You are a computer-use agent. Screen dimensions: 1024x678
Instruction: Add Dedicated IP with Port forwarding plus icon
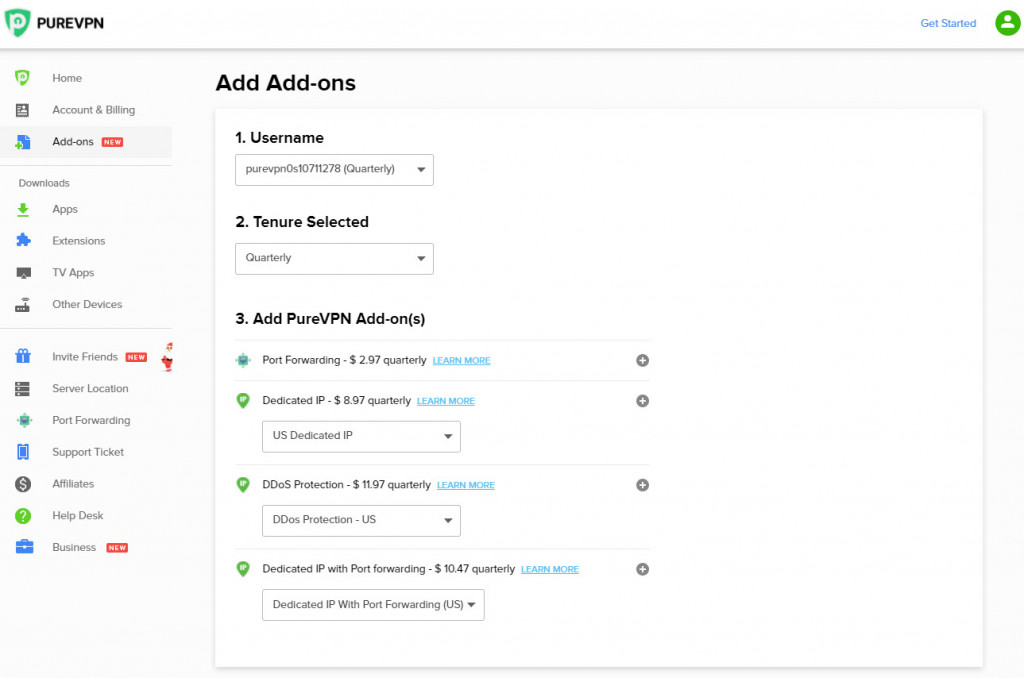point(643,570)
